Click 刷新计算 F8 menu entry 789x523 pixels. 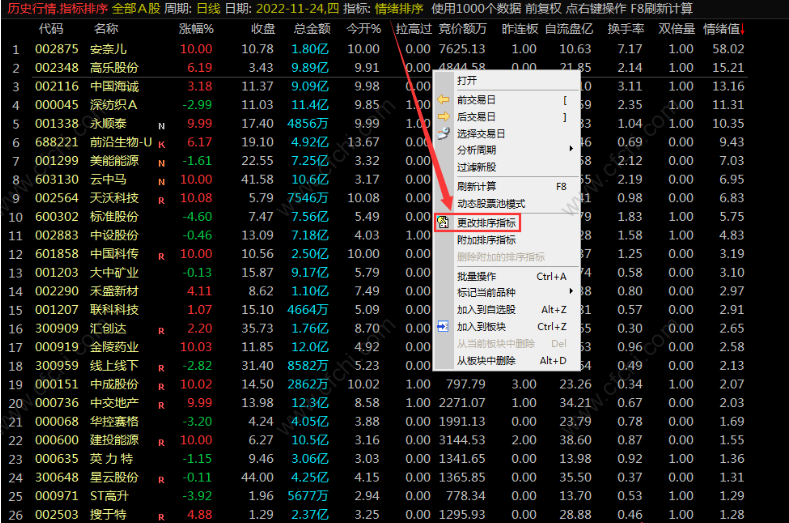click(507, 187)
